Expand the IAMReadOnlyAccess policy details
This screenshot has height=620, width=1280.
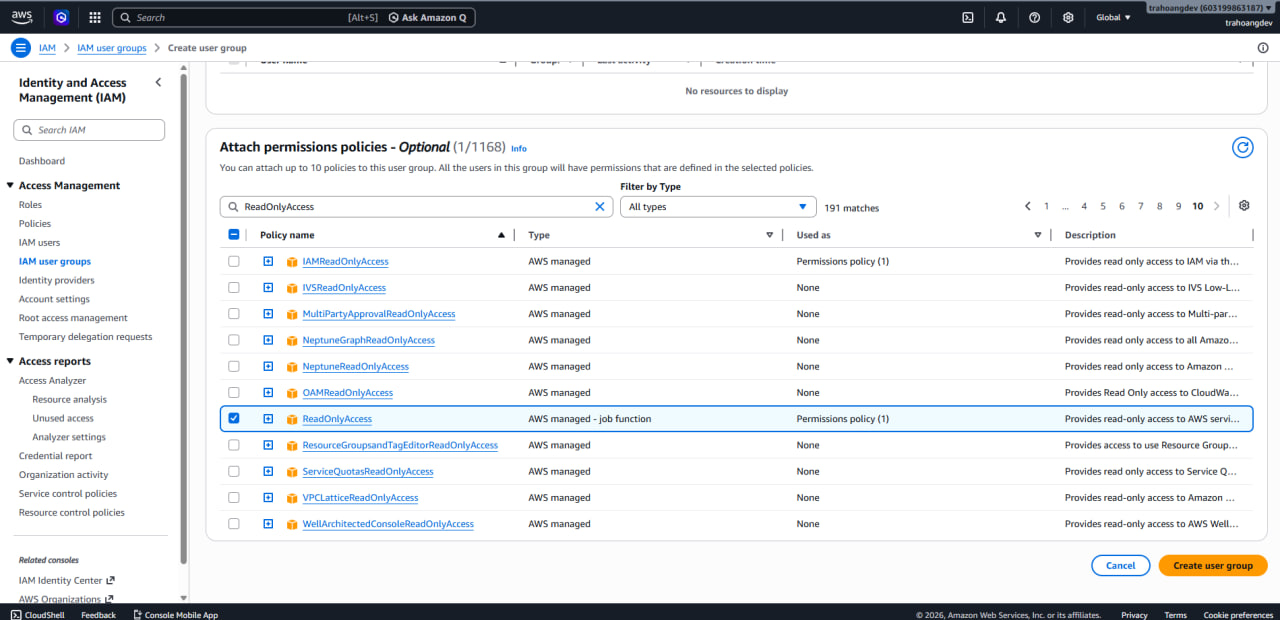click(x=268, y=261)
